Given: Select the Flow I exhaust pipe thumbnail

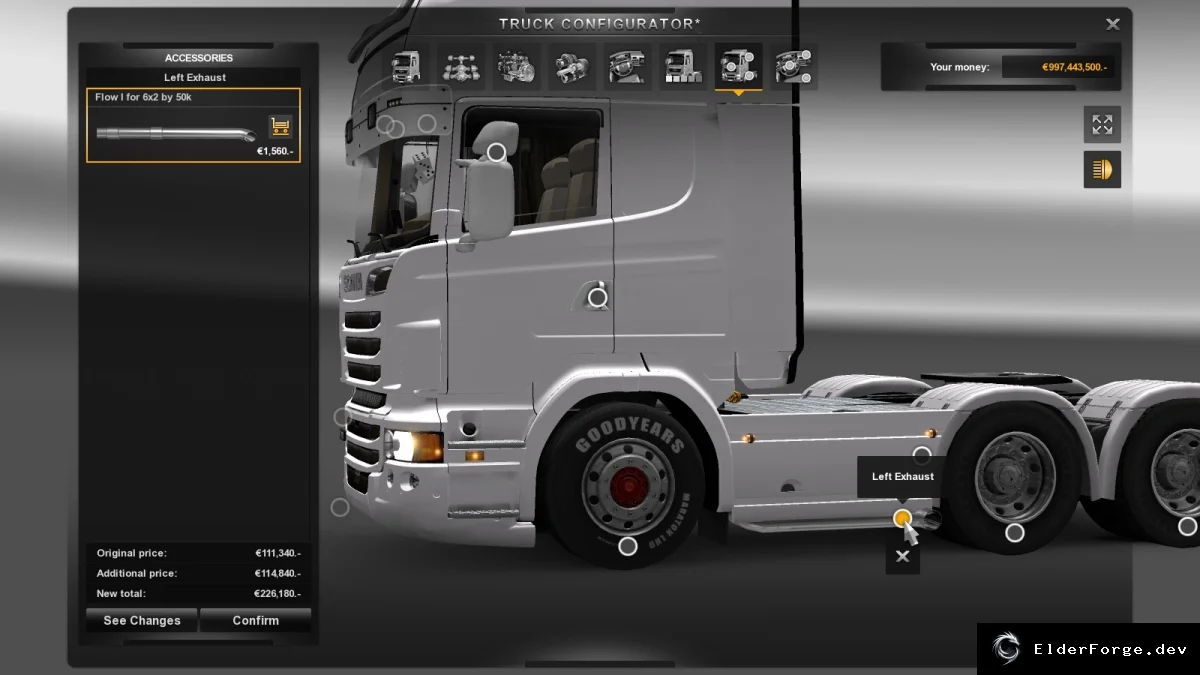Looking at the screenshot, I should pyautogui.click(x=175, y=134).
